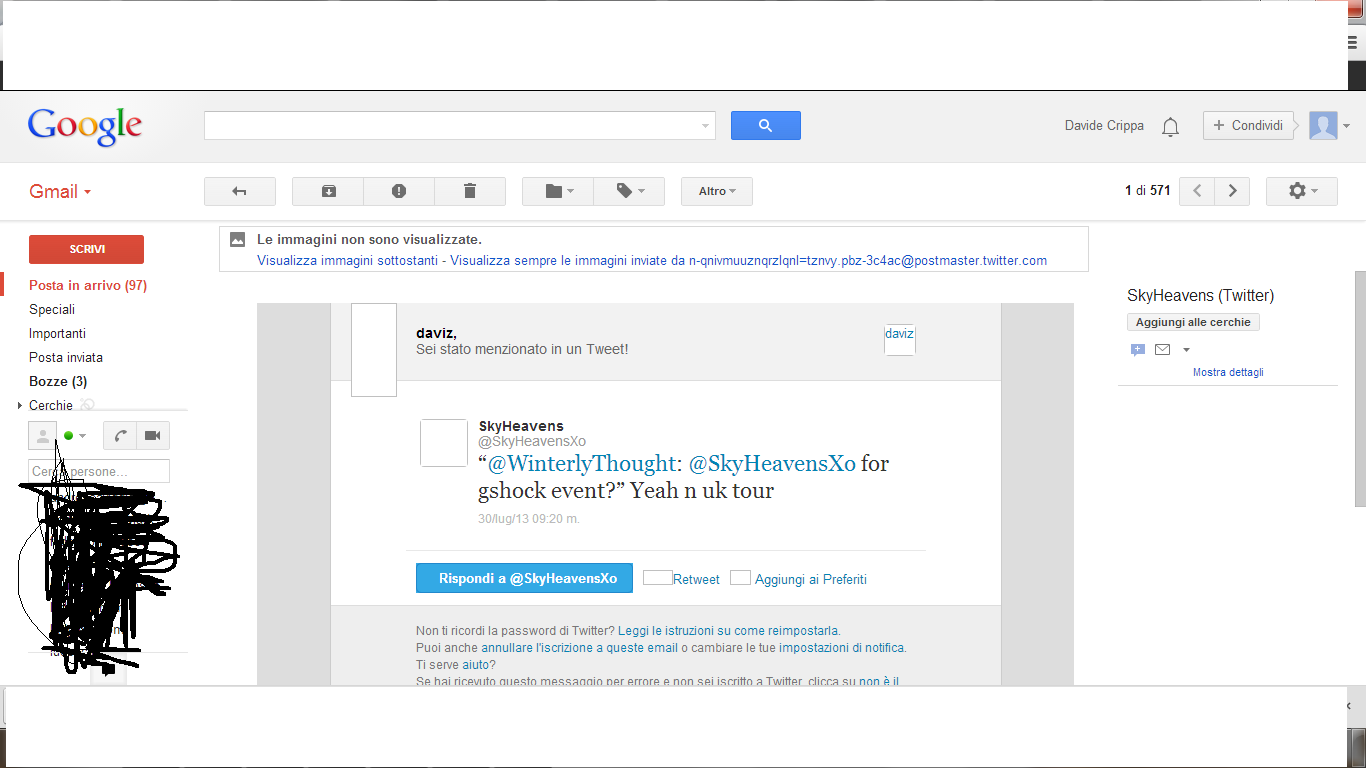Click in the Google search field
1366x768 pixels.
452,125
